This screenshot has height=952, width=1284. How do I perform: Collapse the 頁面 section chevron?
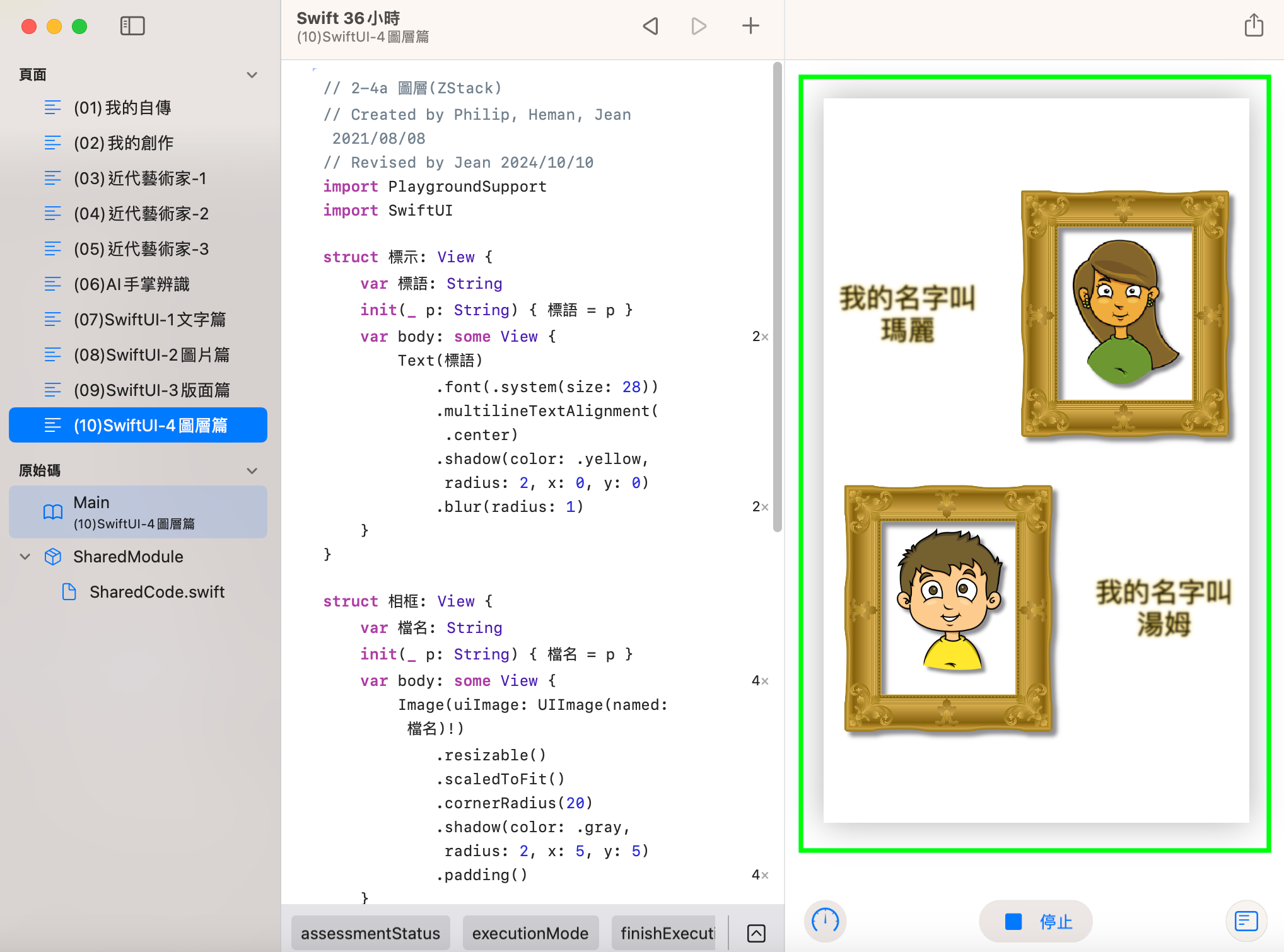coord(252,75)
